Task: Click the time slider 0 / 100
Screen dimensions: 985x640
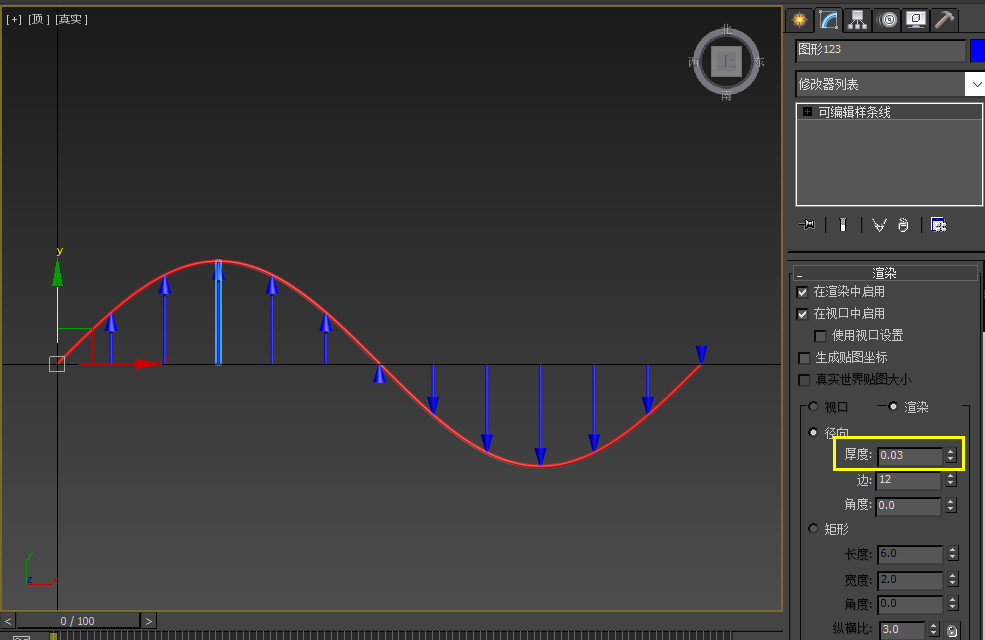Action: click(x=78, y=621)
